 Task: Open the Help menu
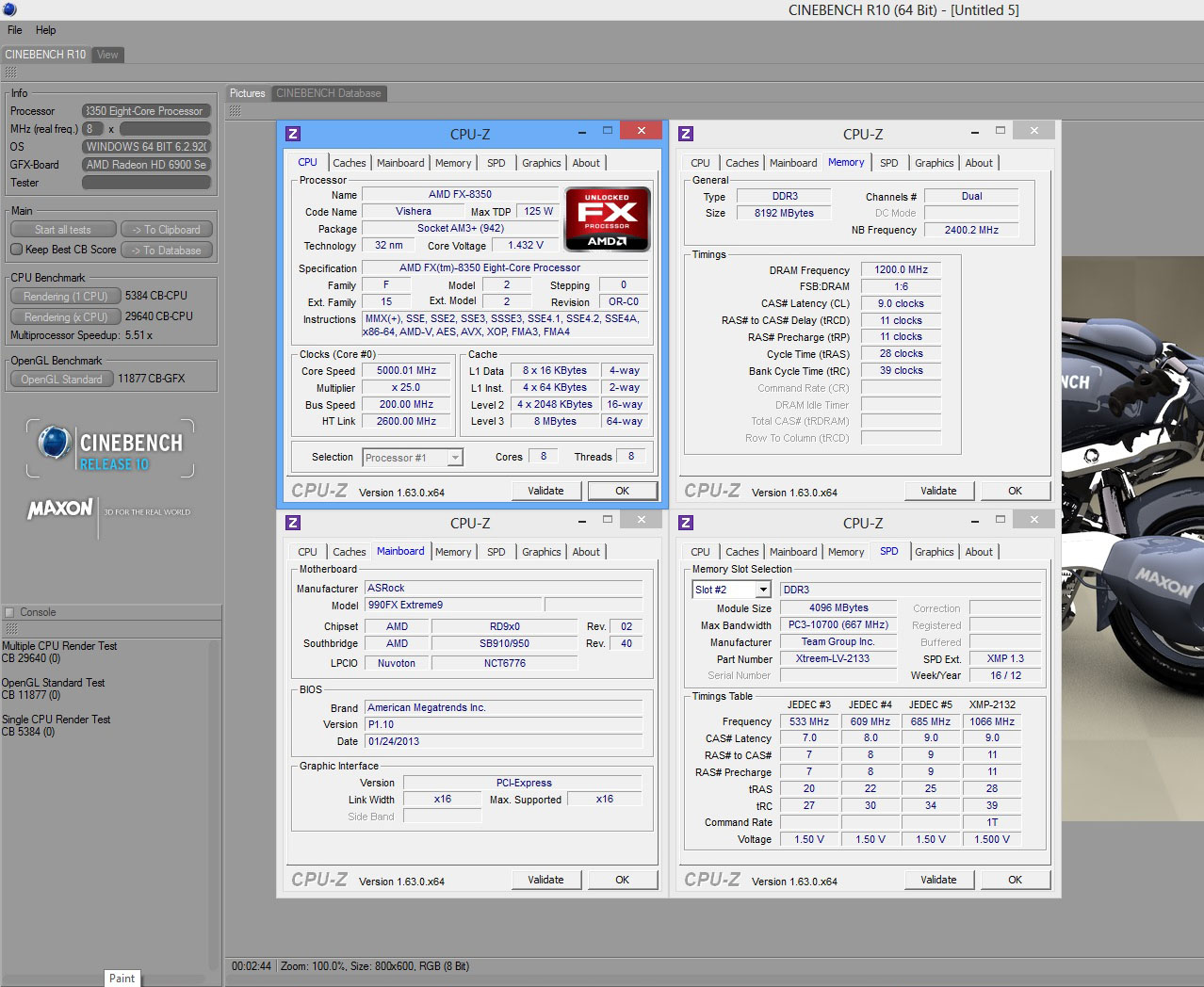click(45, 30)
